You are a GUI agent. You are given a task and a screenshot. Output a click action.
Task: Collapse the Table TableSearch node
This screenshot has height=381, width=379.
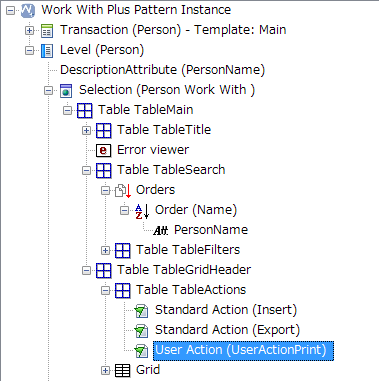(86, 171)
